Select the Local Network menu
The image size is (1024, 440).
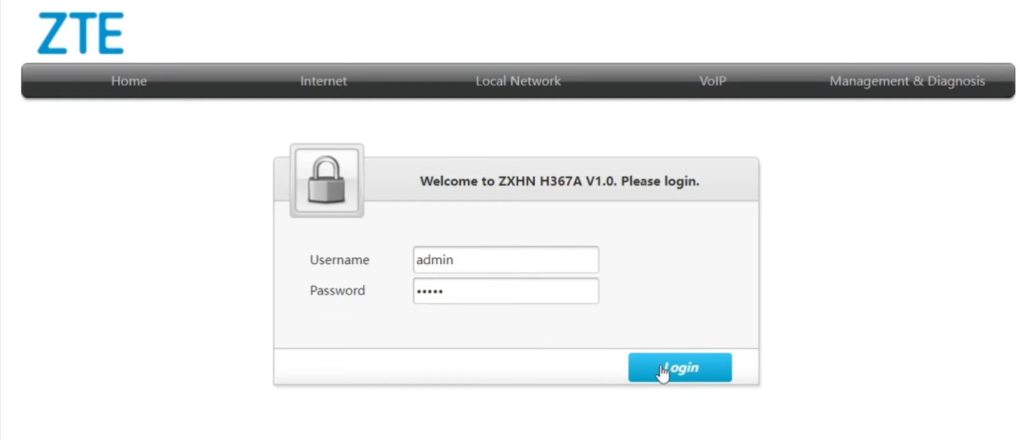(x=518, y=81)
